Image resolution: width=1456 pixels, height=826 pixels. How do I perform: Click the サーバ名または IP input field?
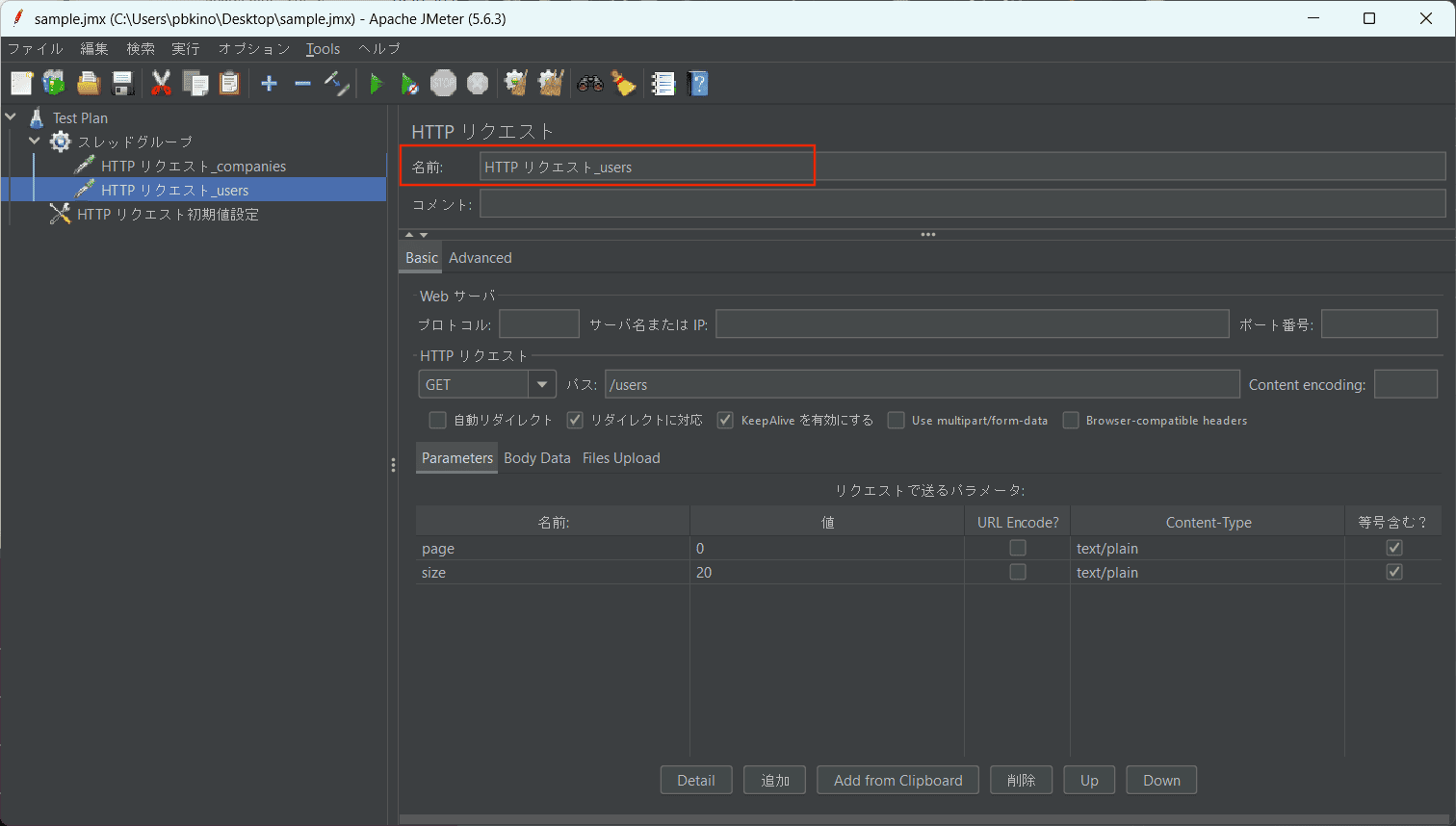coord(973,323)
